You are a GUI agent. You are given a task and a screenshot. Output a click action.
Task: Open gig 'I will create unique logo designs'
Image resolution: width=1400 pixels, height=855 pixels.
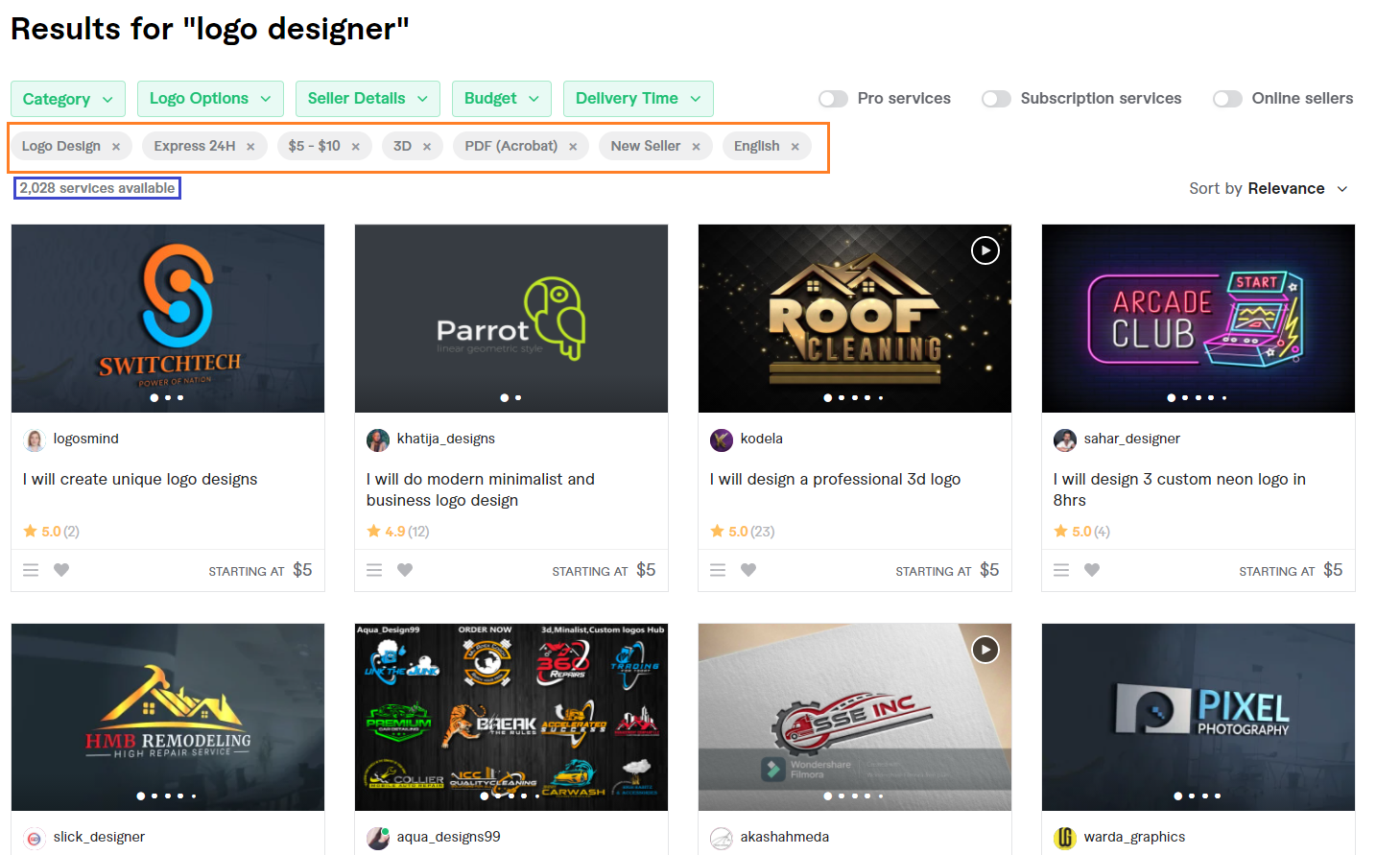point(140,479)
